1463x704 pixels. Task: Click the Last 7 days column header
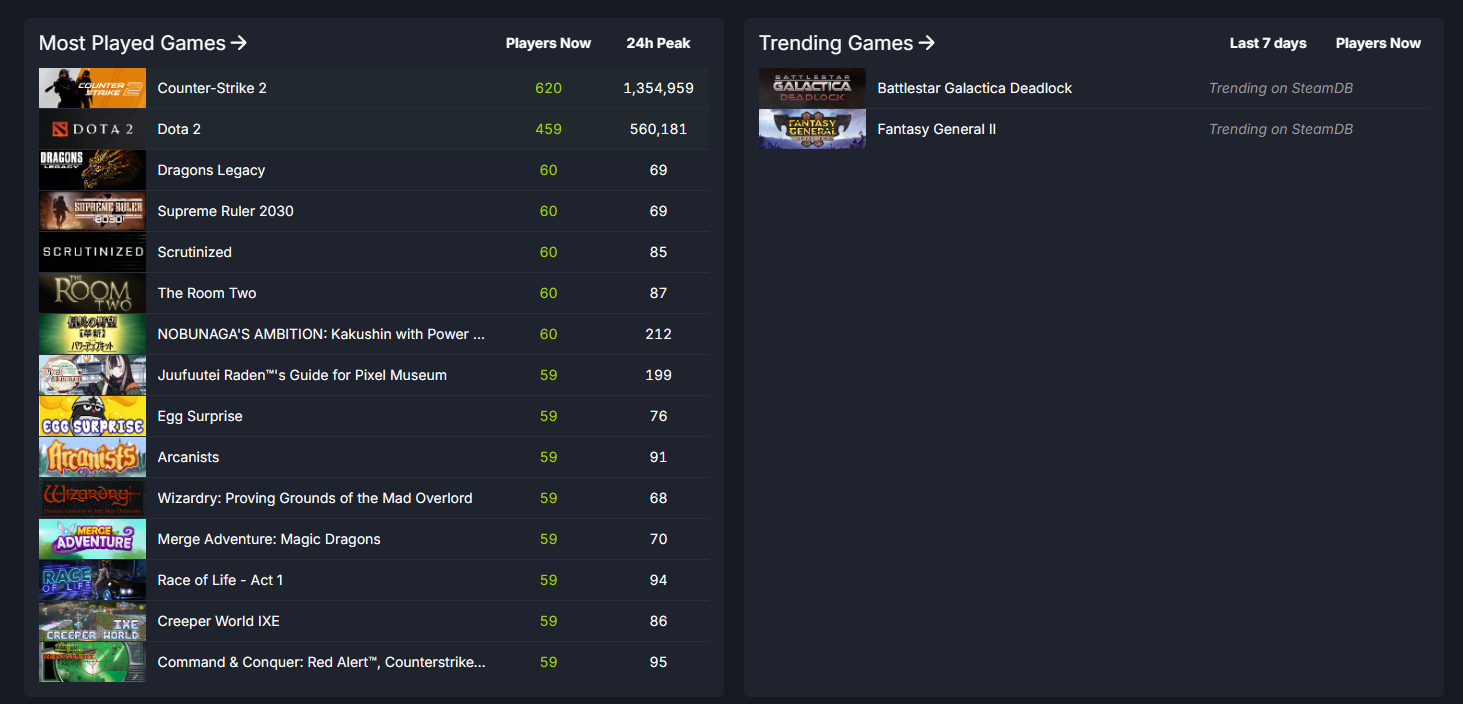pos(1268,43)
